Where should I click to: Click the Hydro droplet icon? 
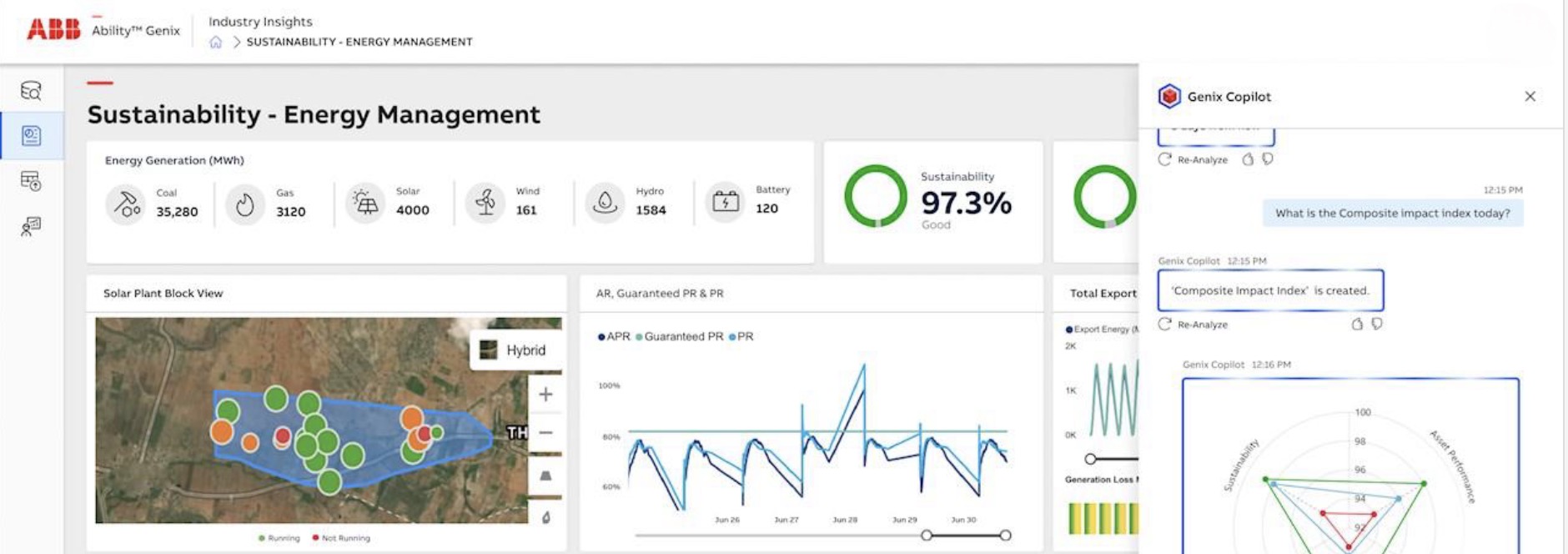coord(606,203)
